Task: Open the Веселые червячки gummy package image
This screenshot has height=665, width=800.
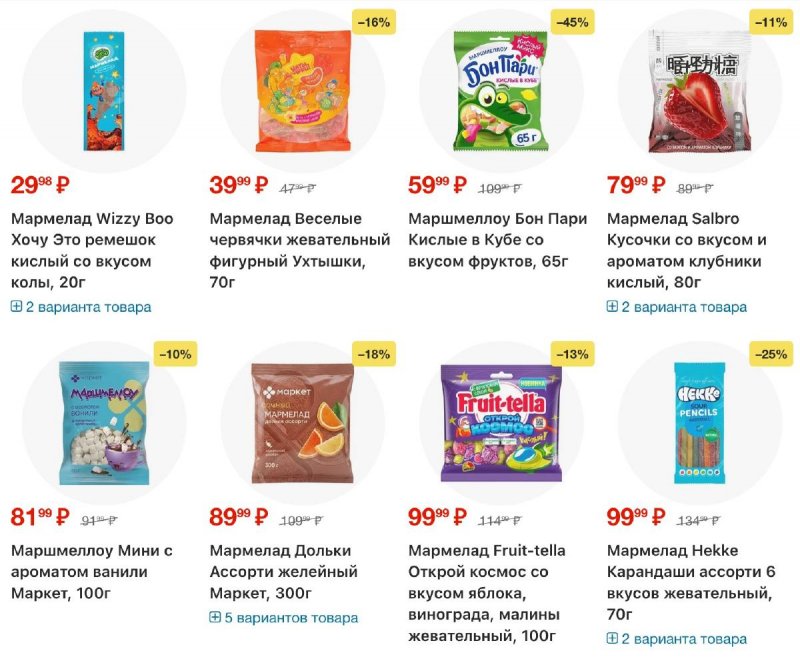Action: (x=303, y=91)
